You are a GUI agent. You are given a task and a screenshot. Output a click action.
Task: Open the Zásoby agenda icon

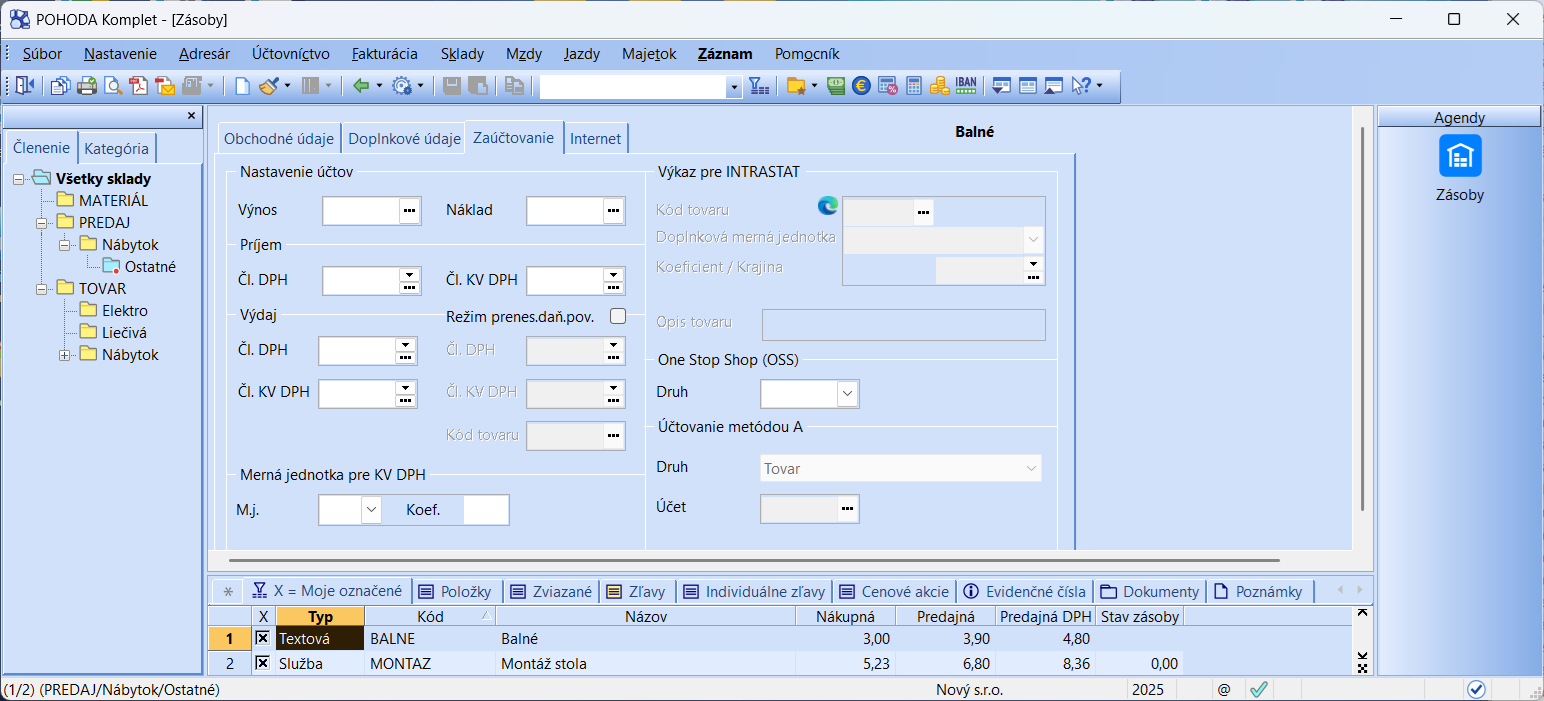(1459, 156)
